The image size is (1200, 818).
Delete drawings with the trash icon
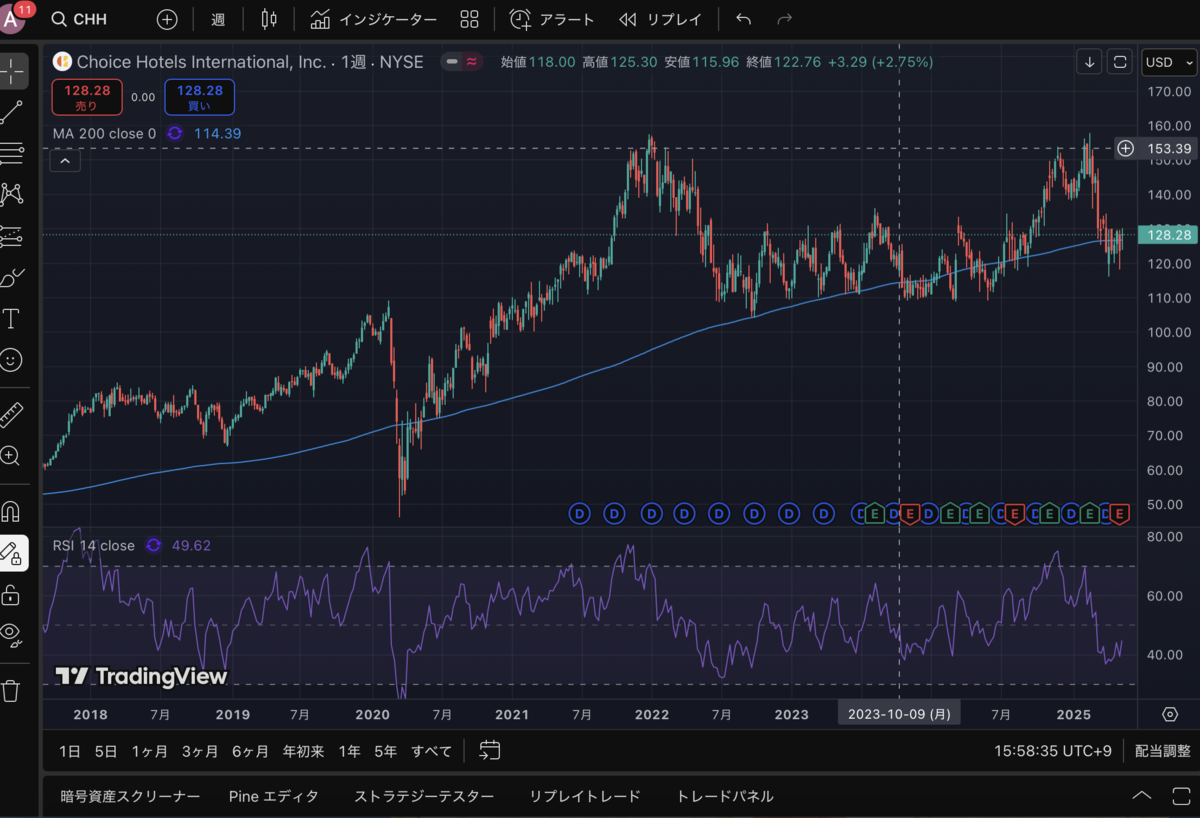(11, 690)
